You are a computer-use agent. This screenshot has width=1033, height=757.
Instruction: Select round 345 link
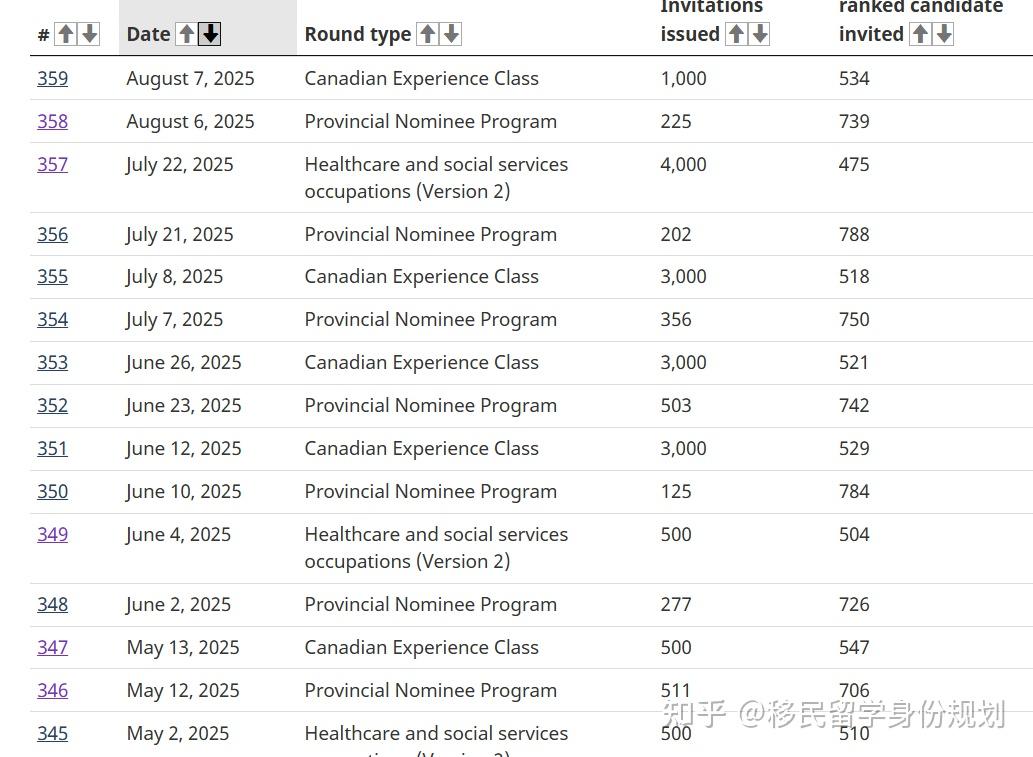click(x=52, y=733)
